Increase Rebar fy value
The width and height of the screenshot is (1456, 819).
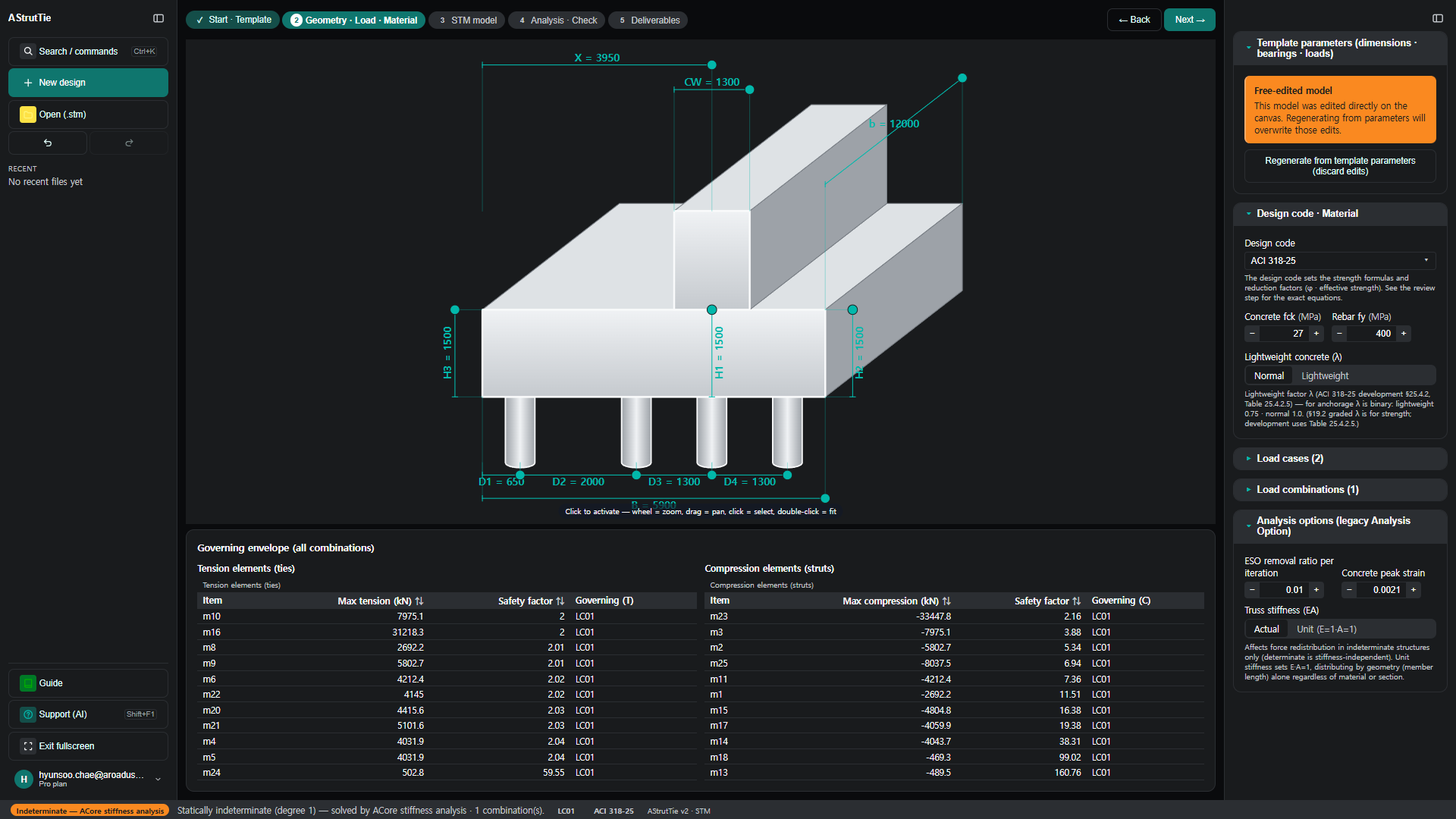(x=1404, y=334)
